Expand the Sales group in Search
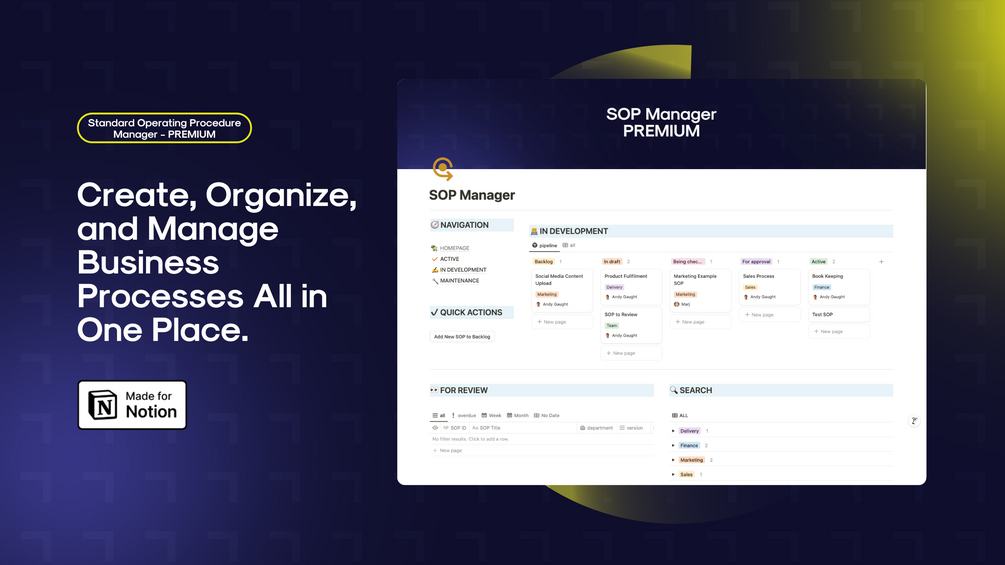The image size is (1005, 565). pyautogui.click(x=673, y=475)
